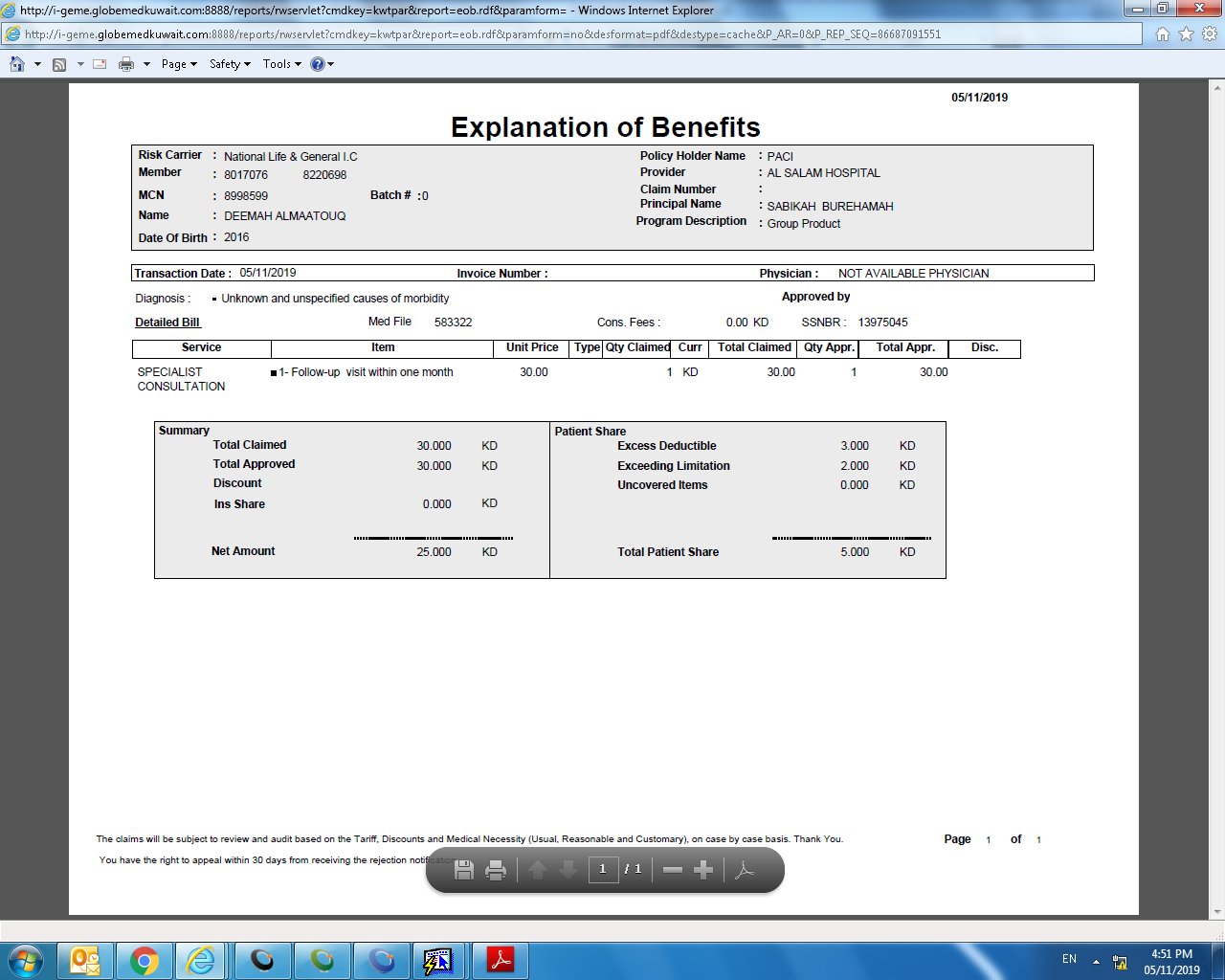Open the Help dropdown arrow
Image resolution: width=1225 pixels, height=980 pixels.
(x=331, y=64)
